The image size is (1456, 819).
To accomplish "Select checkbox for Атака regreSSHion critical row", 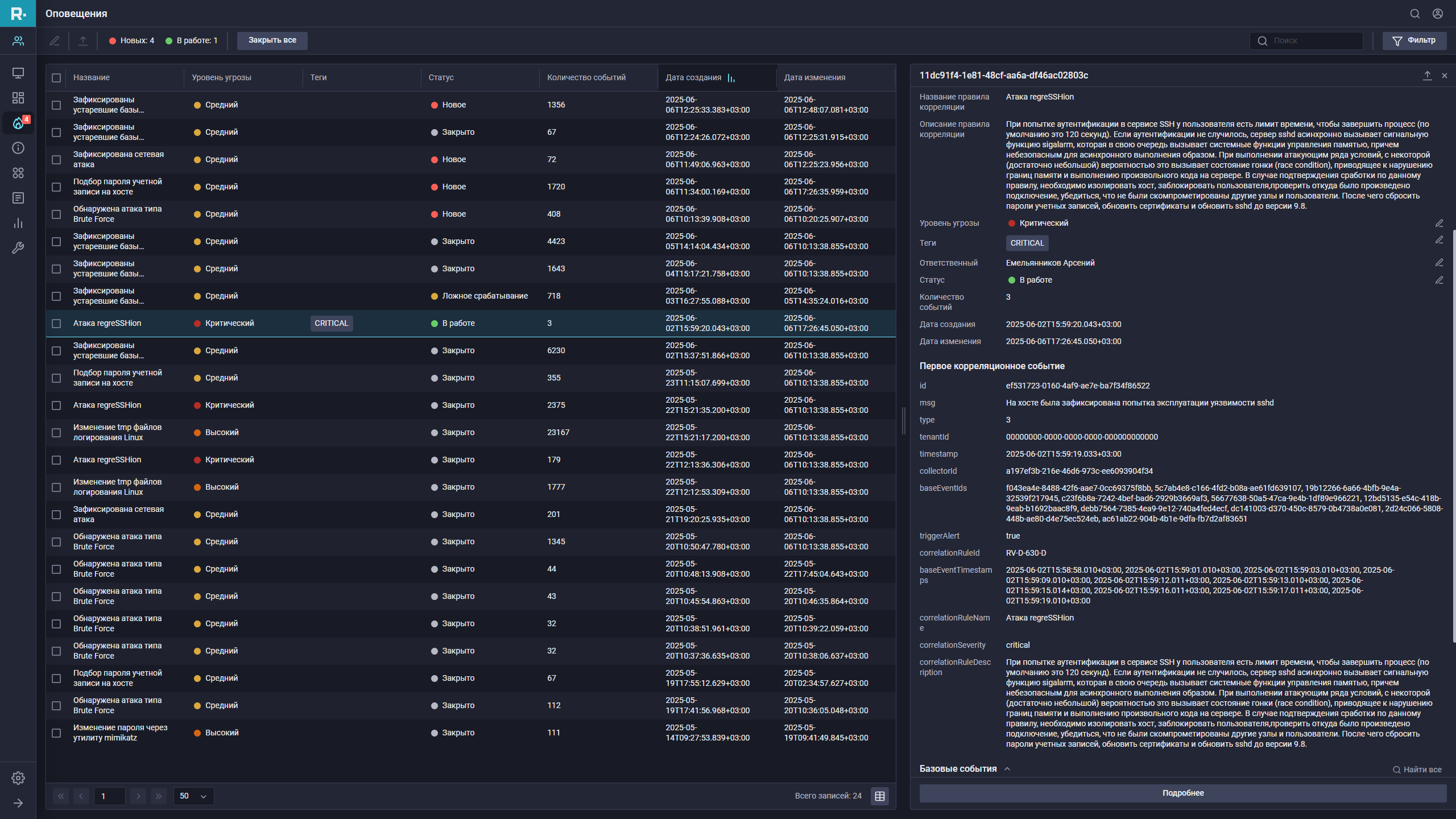I will tap(56, 324).
